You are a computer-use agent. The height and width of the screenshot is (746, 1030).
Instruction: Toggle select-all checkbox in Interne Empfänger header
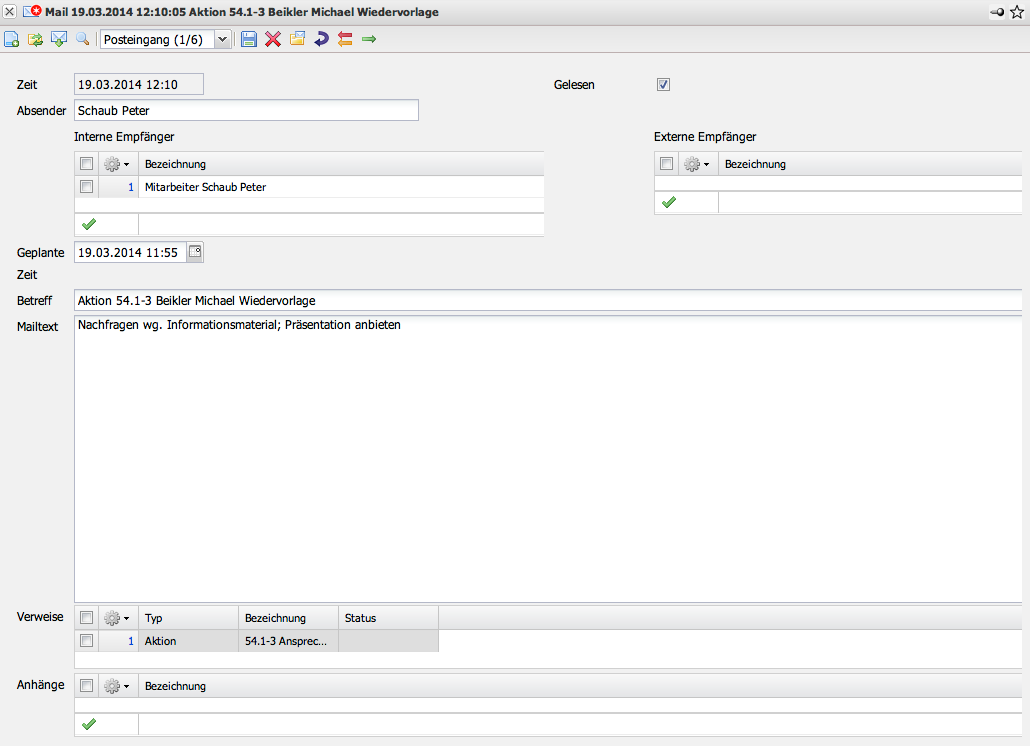[86, 164]
